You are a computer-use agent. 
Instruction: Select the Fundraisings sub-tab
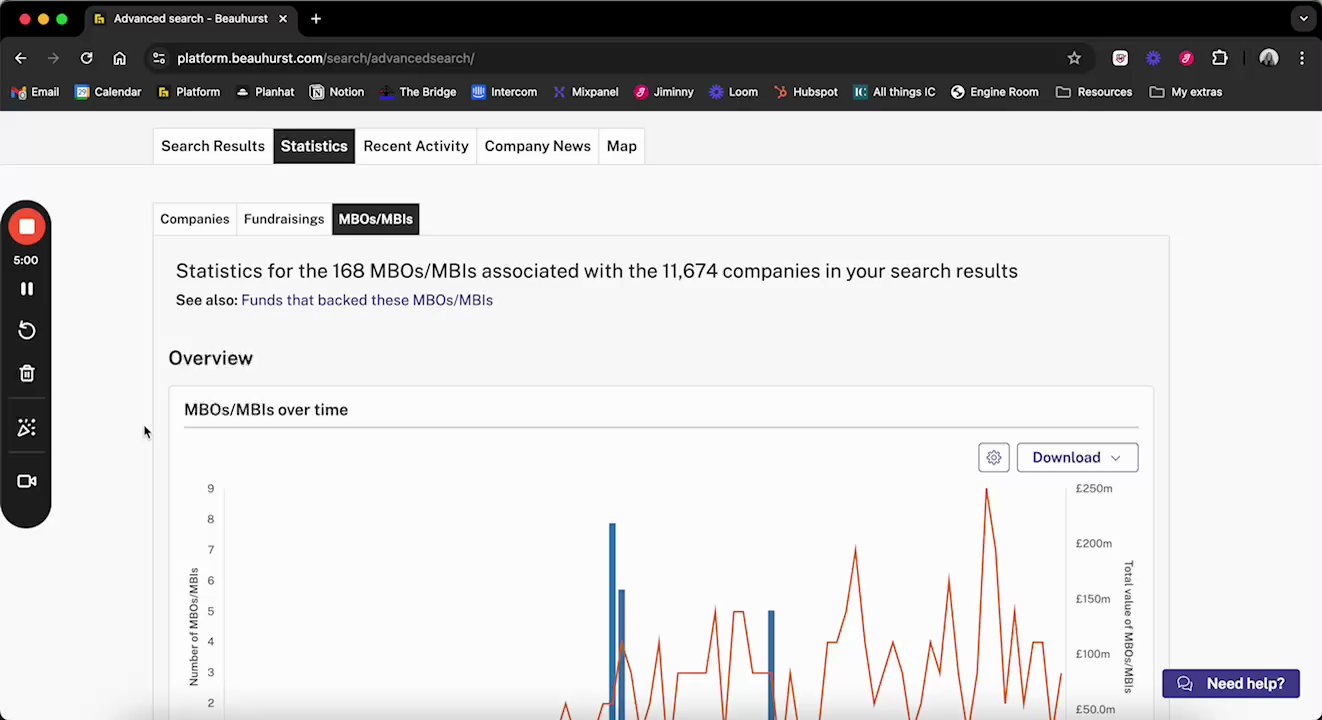click(x=284, y=219)
